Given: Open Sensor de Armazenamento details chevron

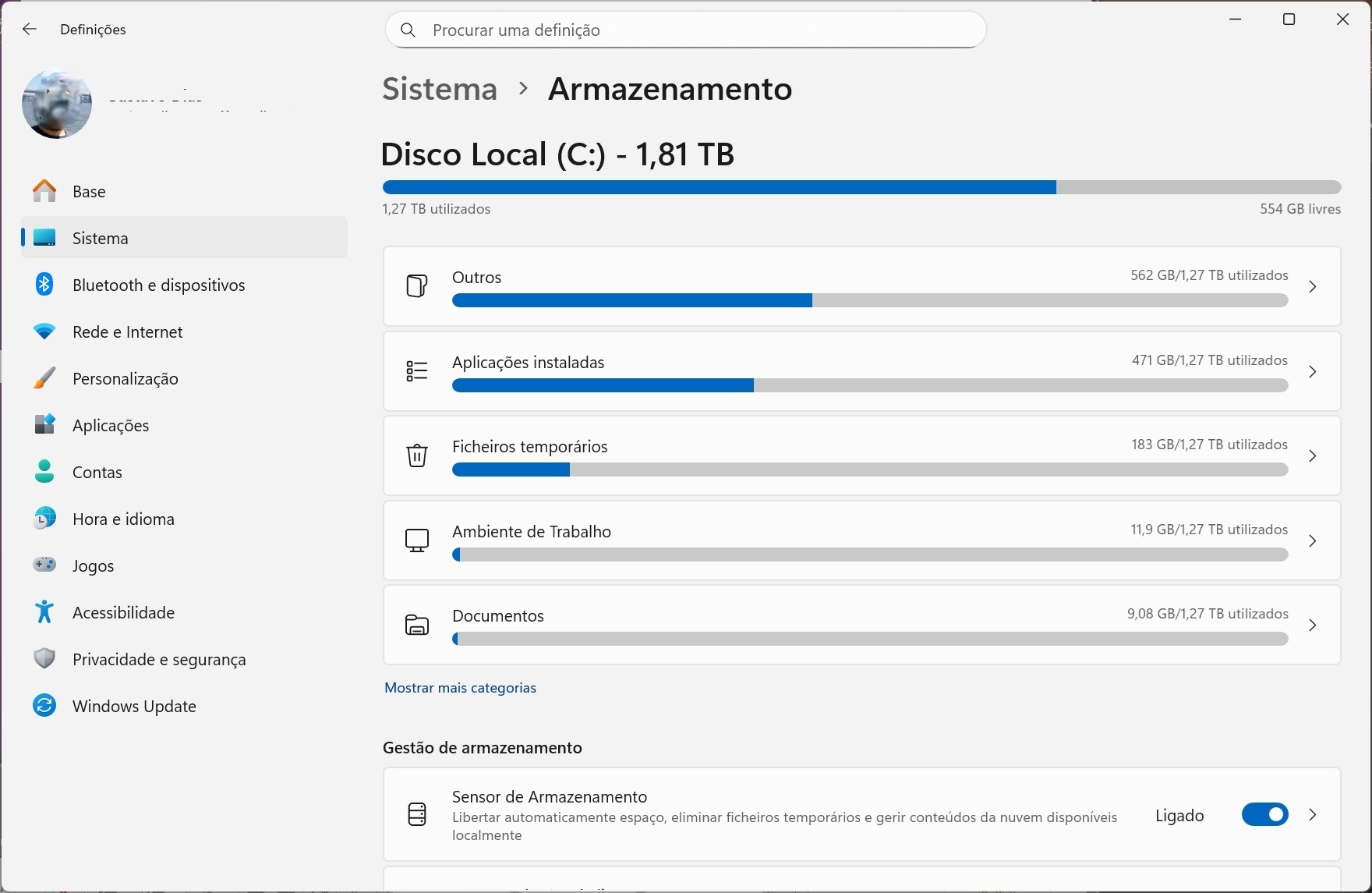Looking at the screenshot, I should click(x=1313, y=814).
